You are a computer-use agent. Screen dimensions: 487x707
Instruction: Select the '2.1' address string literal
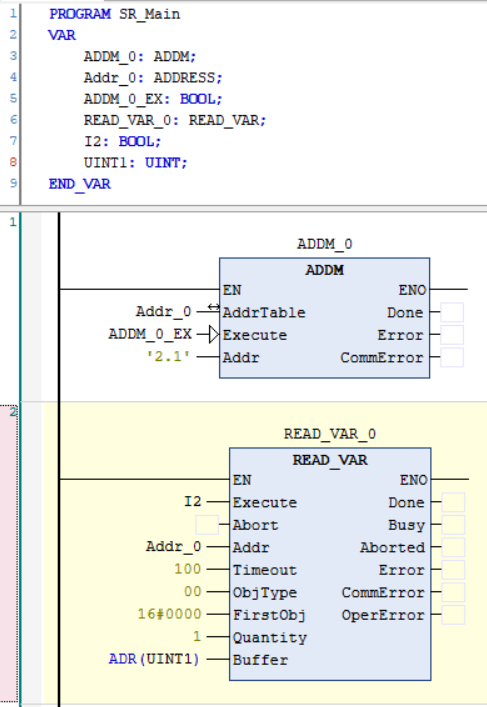[x=168, y=356]
